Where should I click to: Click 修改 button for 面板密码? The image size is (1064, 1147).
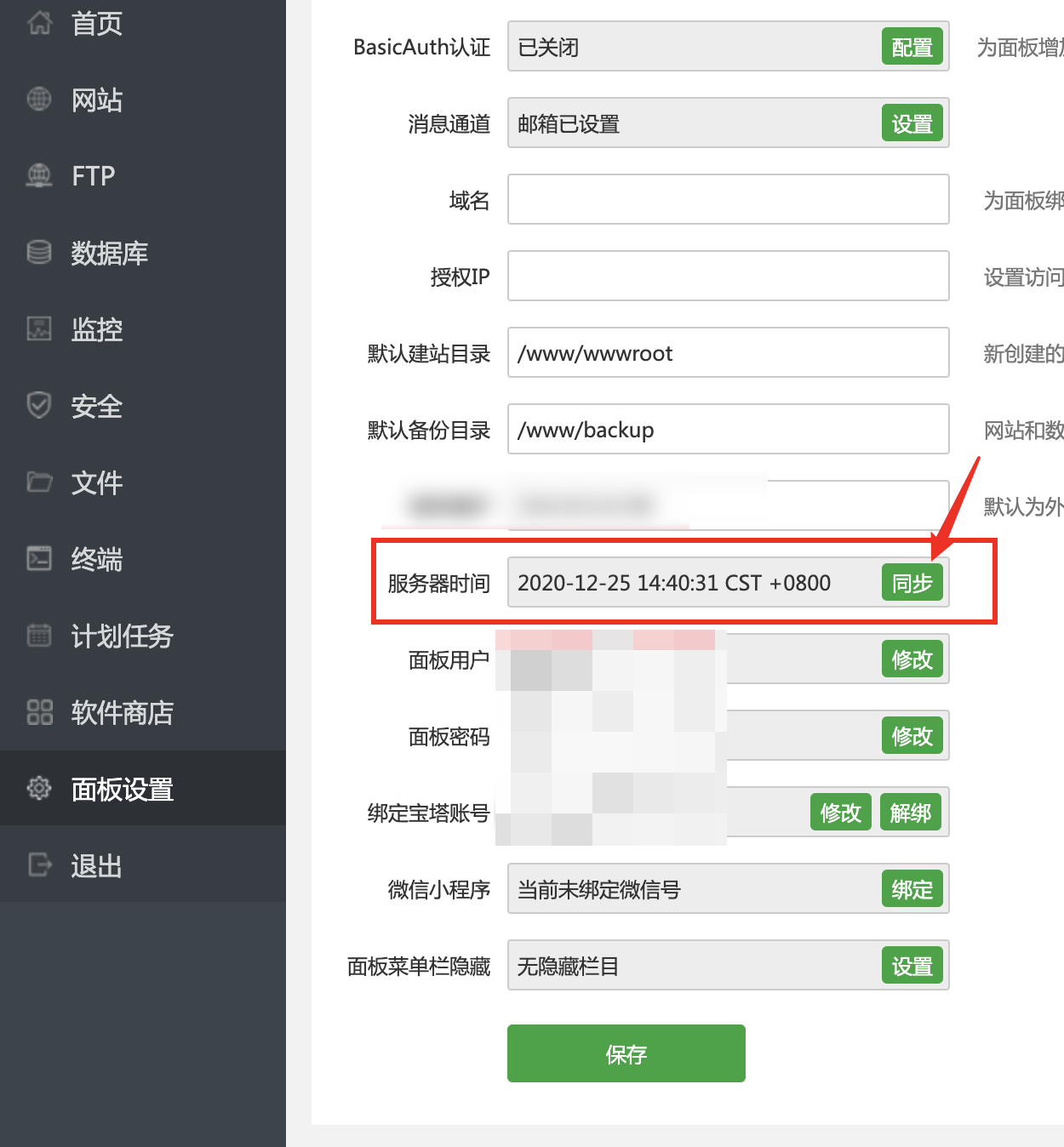(912, 736)
